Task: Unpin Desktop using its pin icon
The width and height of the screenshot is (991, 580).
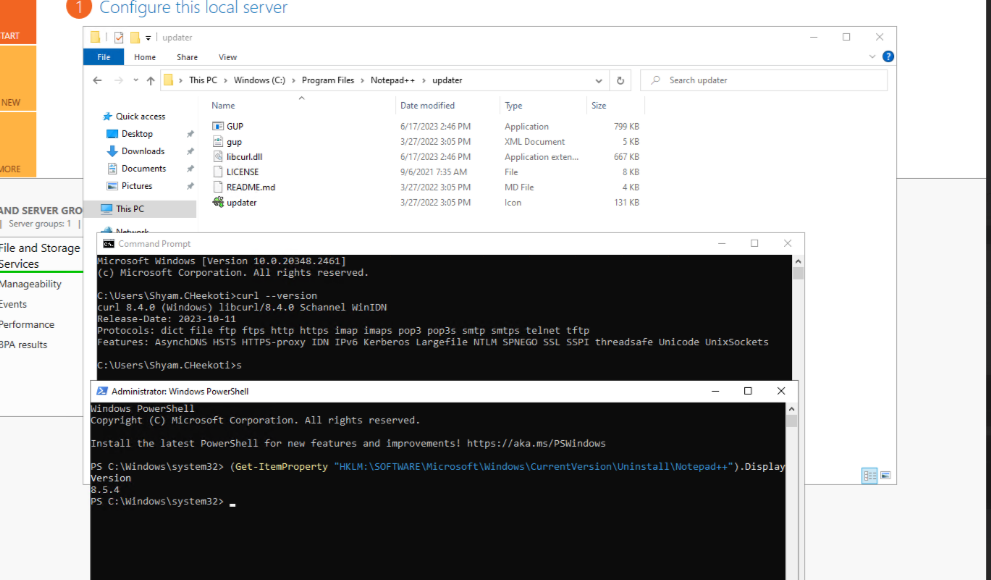Action: coord(190,134)
